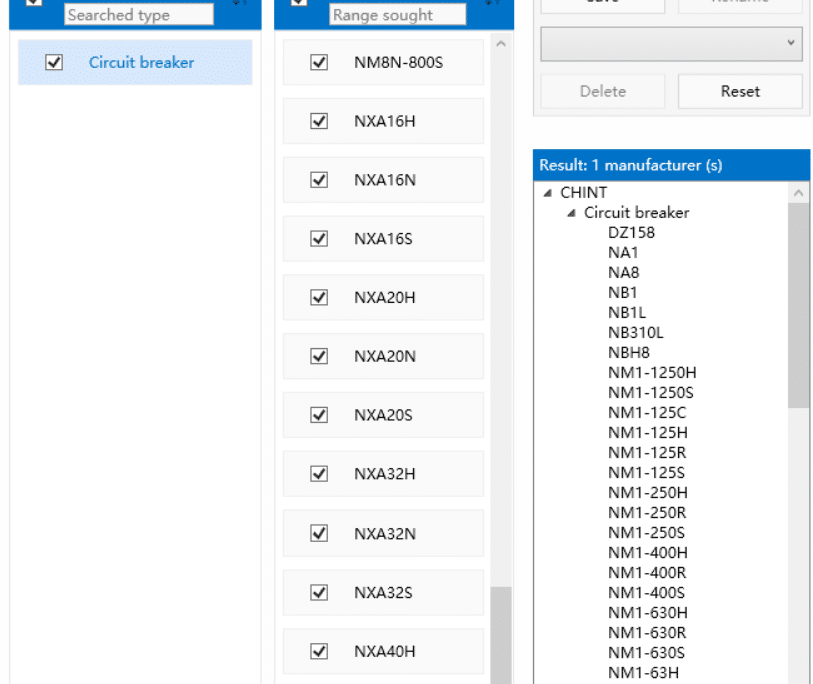This screenshot has height=684, width=813.
Task: Click the result tree scrollbar thumb
Action: pos(798,305)
